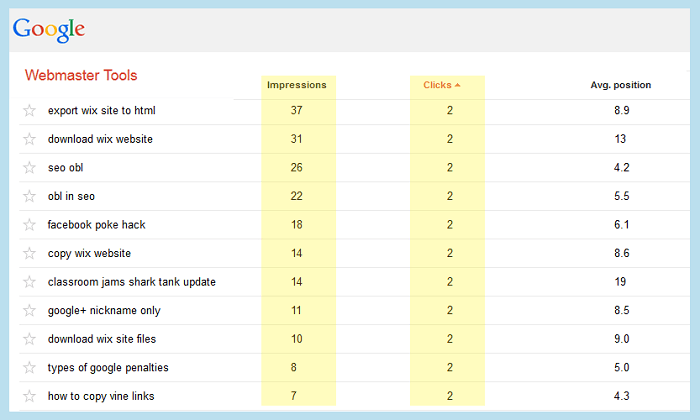
Task: Star the 'download wix website' query
Action: click(x=29, y=139)
